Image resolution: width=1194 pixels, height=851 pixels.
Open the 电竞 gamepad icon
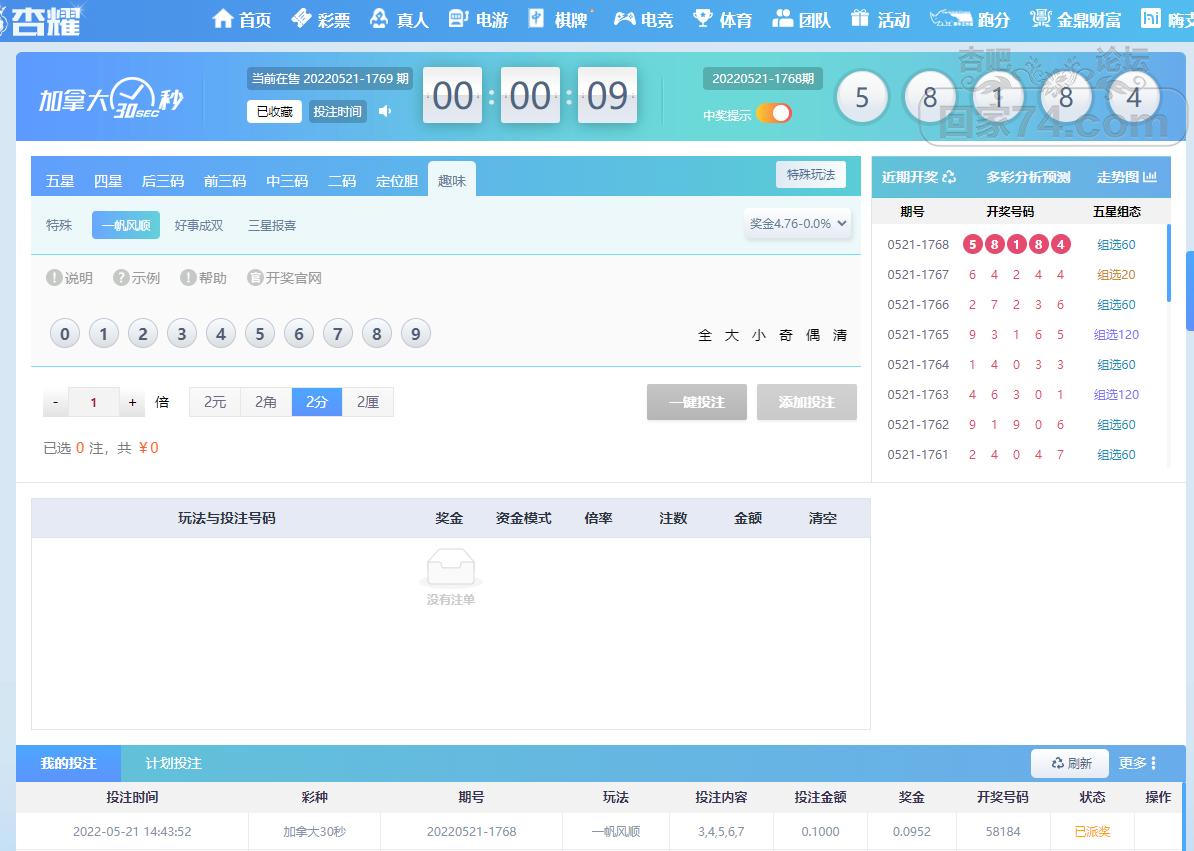click(624, 18)
